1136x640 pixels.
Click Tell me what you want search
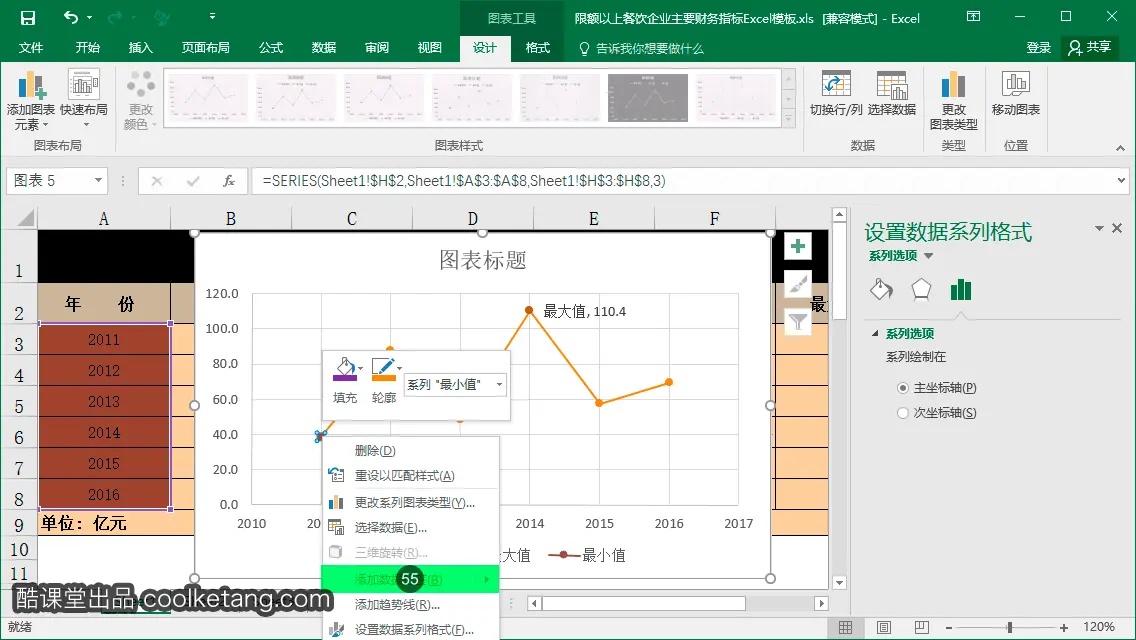[641, 49]
